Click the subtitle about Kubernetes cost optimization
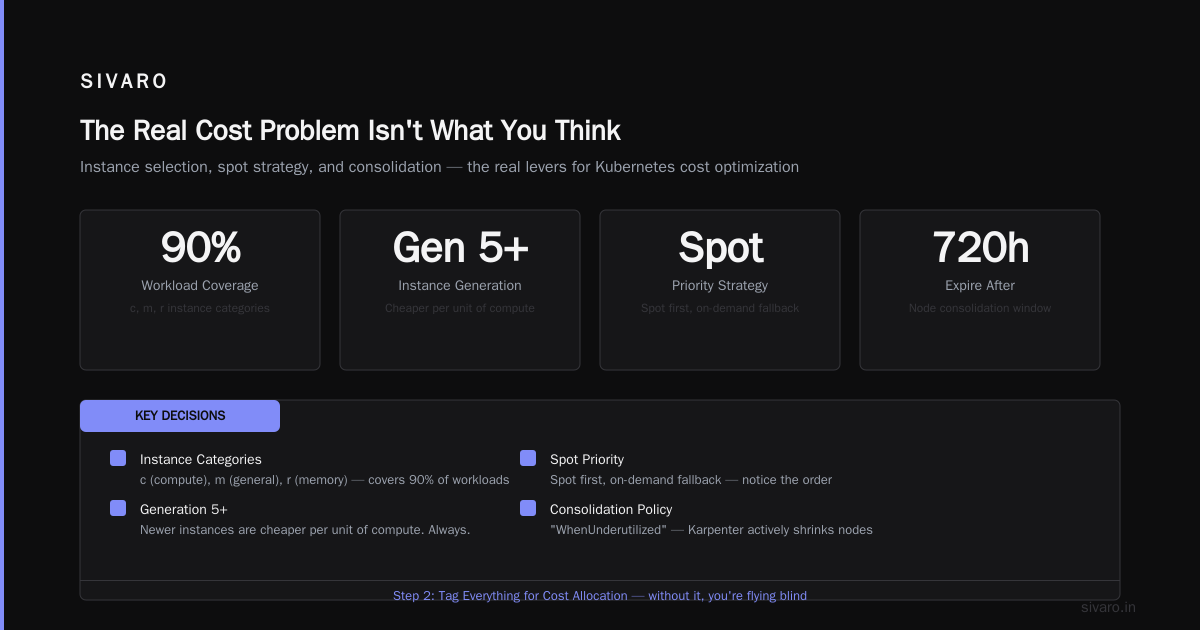This screenshot has height=630, width=1200. (x=439, y=167)
